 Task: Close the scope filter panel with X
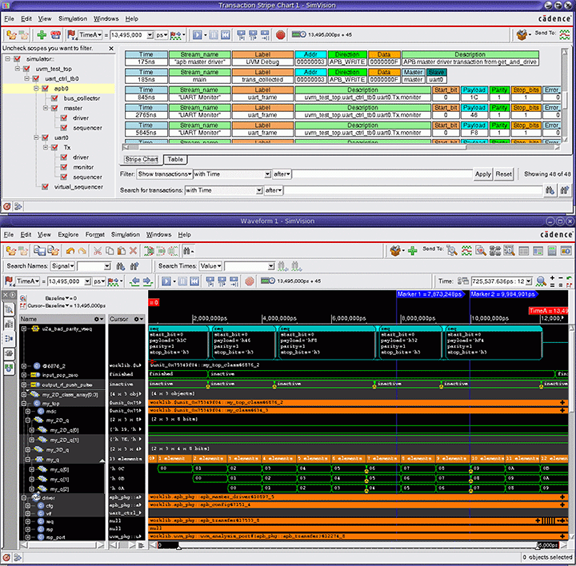pos(111,48)
